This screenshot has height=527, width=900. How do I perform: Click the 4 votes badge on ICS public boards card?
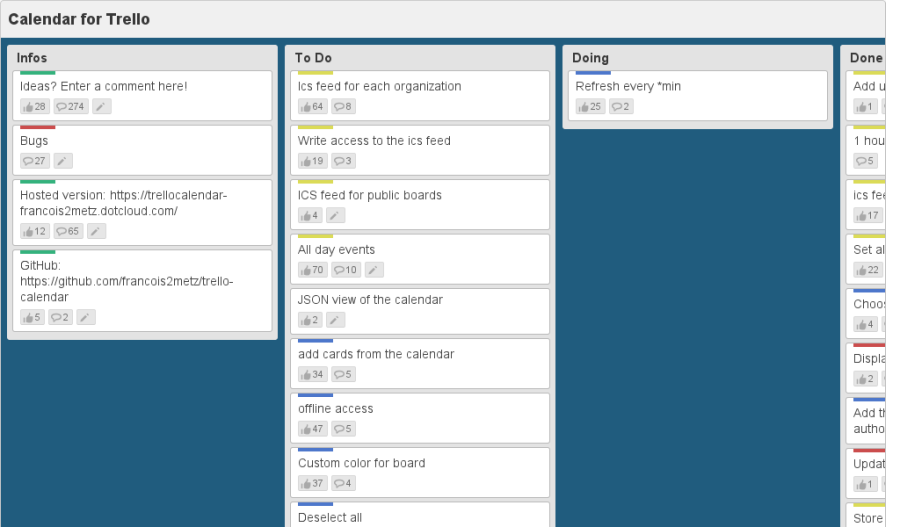[x=310, y=216]
